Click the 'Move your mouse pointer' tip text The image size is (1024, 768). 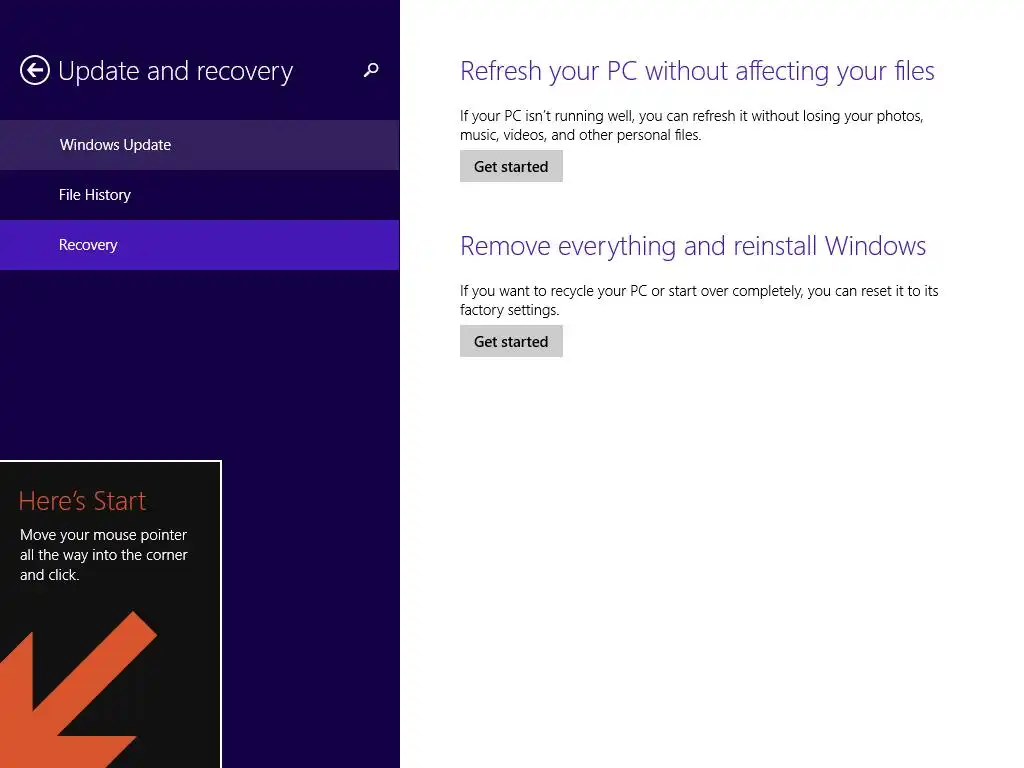[x=104, y=554]
